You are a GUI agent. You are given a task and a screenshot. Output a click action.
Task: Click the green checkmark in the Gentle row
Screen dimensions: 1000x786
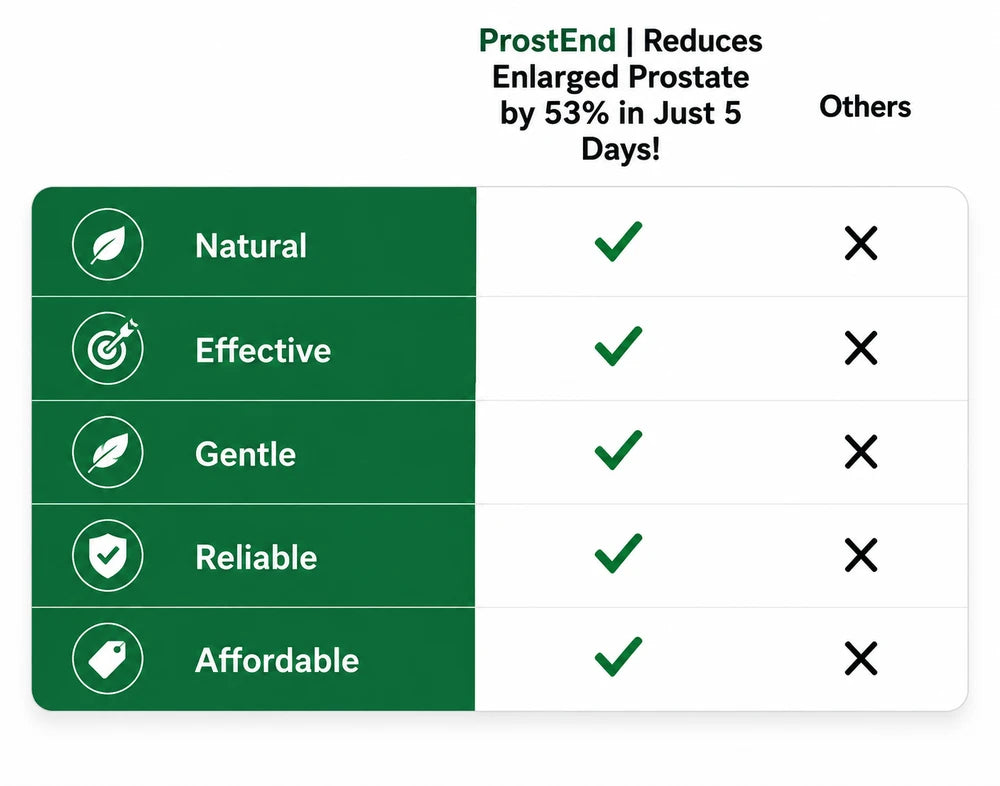coord(618,450)
